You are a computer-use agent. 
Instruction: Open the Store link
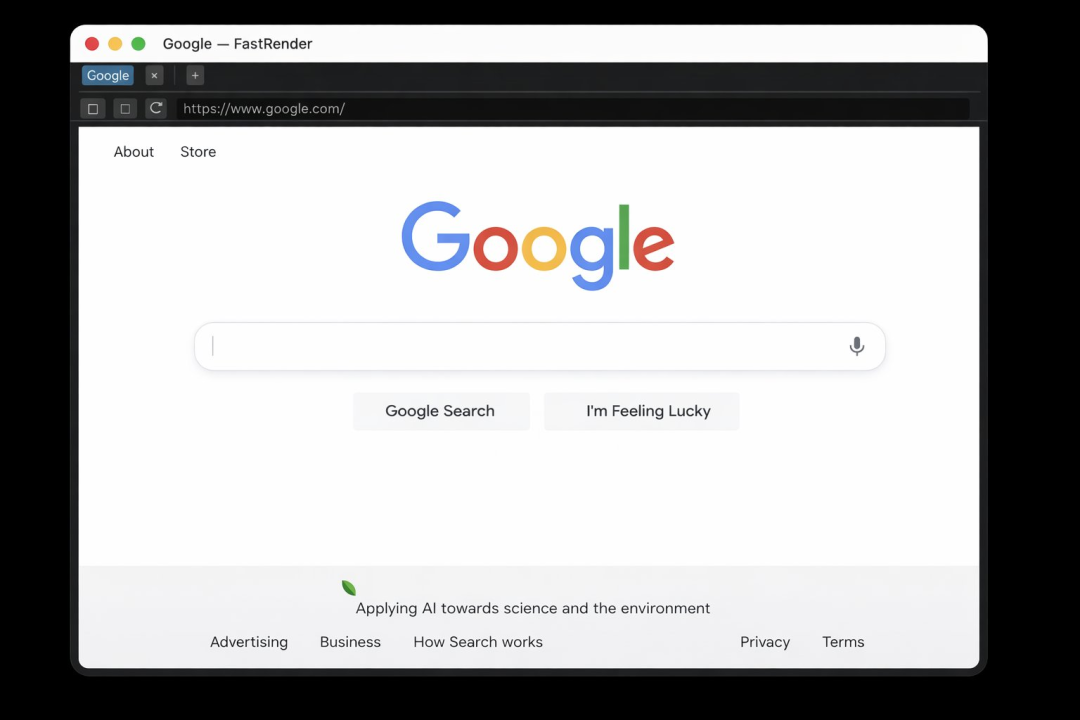198,152
